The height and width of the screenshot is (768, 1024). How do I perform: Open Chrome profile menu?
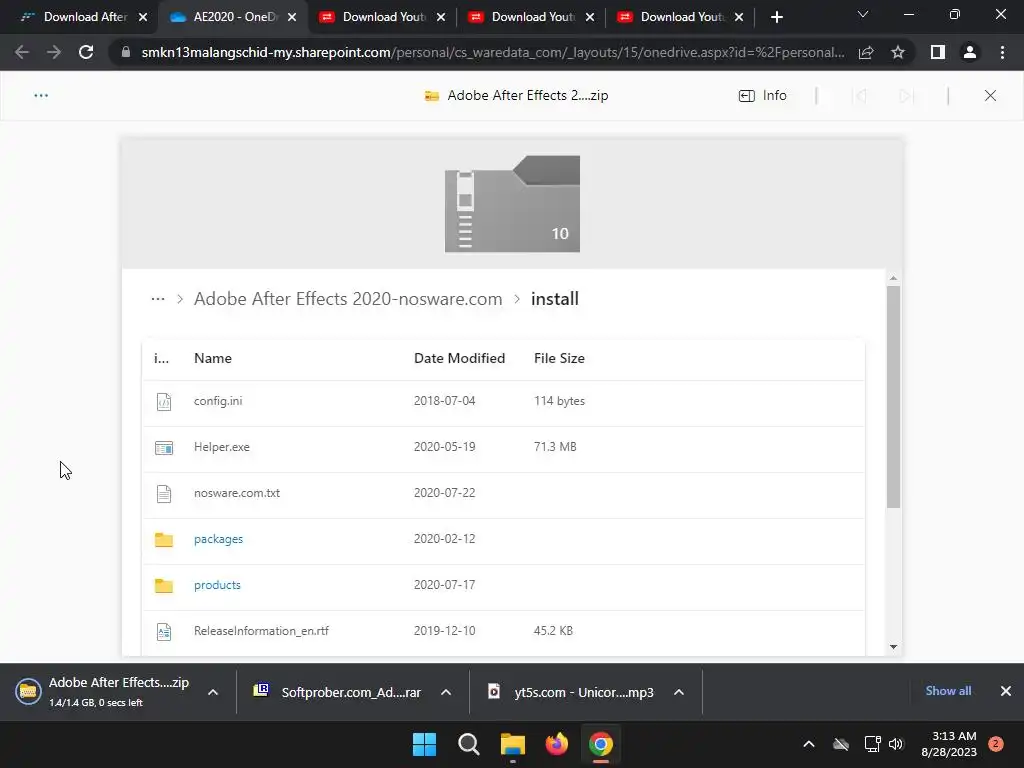click(970, 52)
